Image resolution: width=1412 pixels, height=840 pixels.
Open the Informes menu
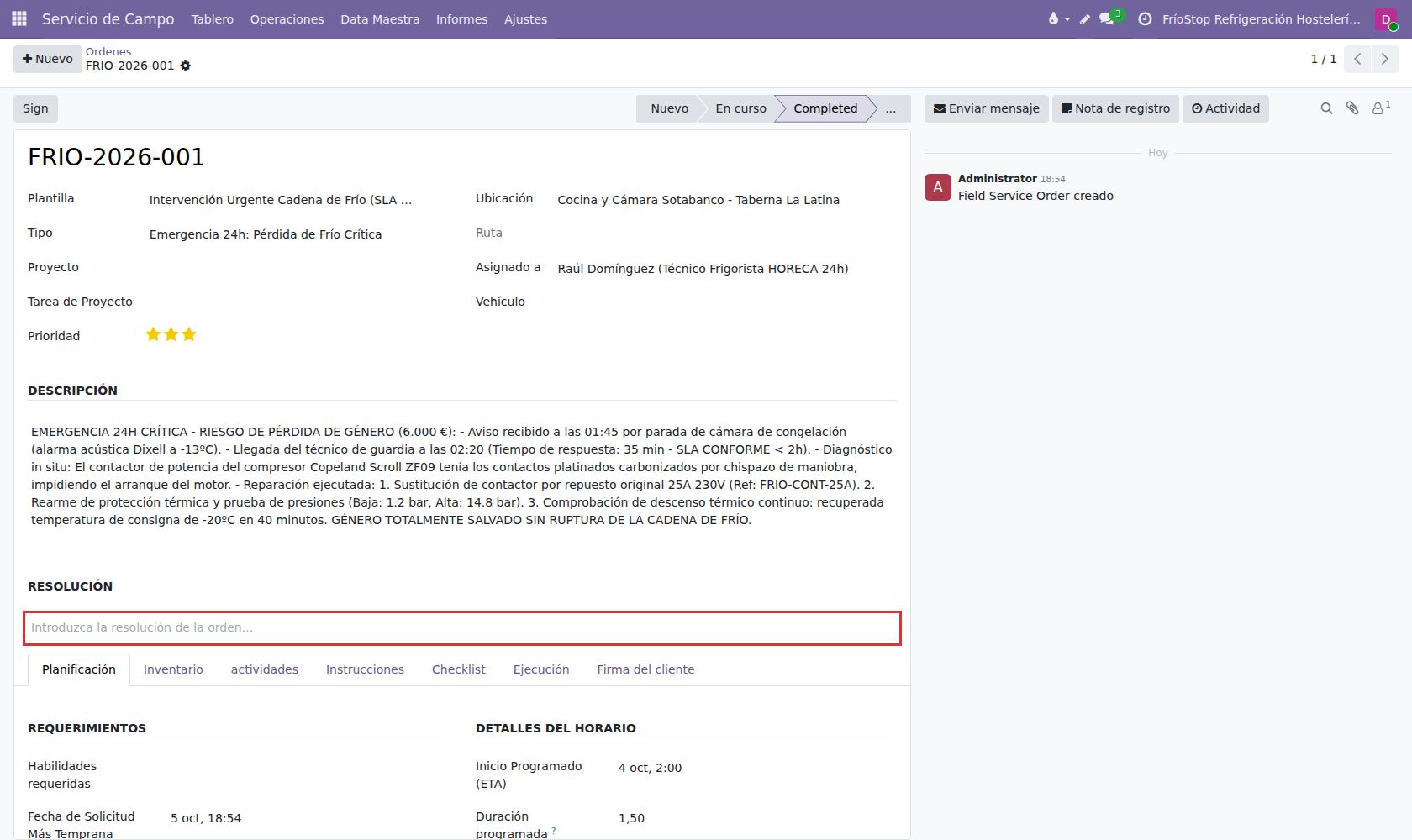click(461, 19)
